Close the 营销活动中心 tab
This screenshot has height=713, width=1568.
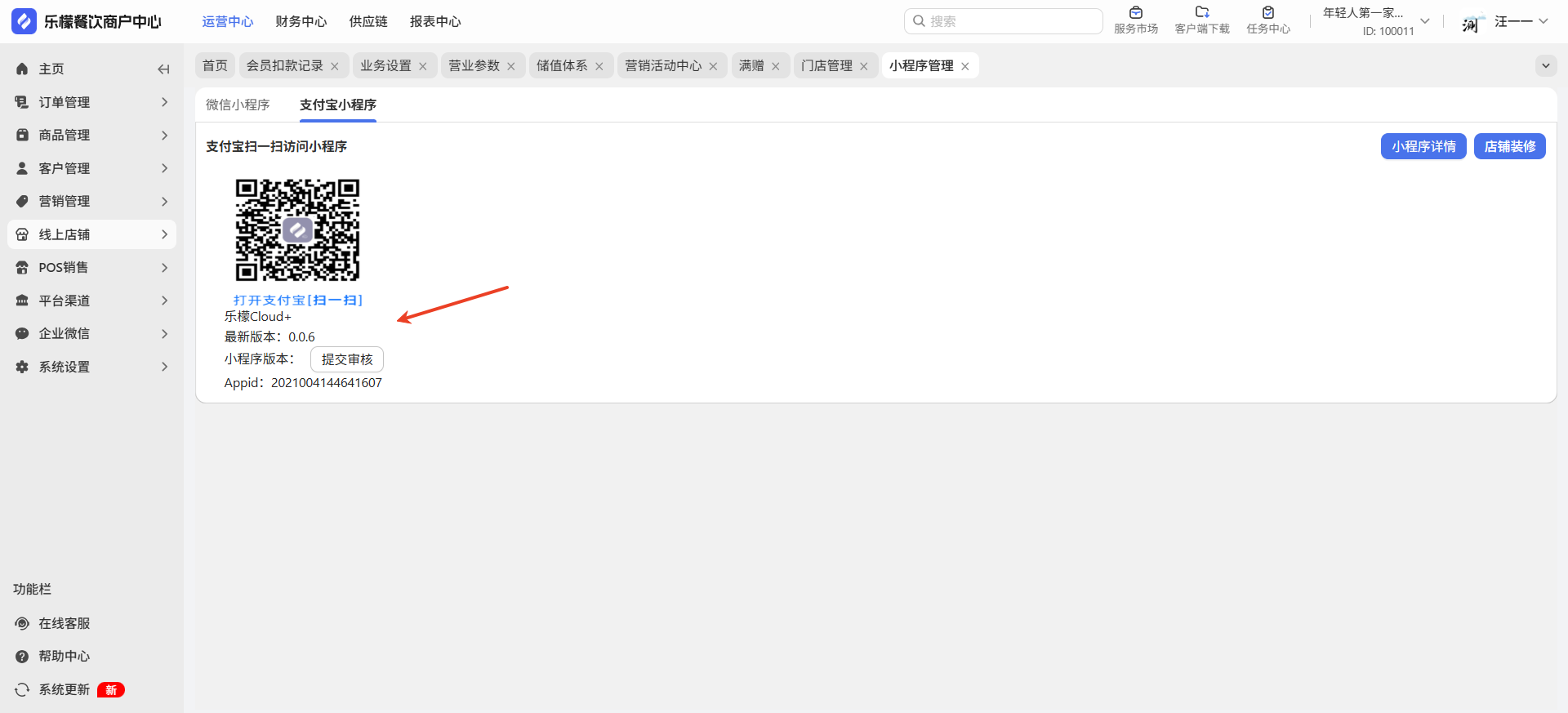coord(713,66)
